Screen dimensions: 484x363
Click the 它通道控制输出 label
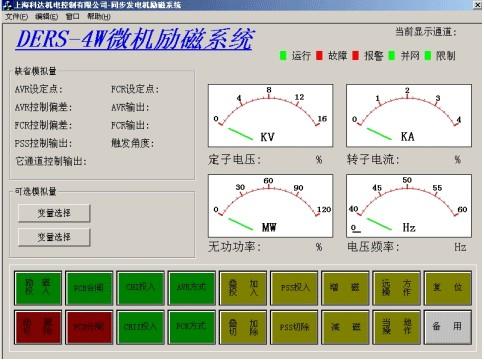[51, 161]
